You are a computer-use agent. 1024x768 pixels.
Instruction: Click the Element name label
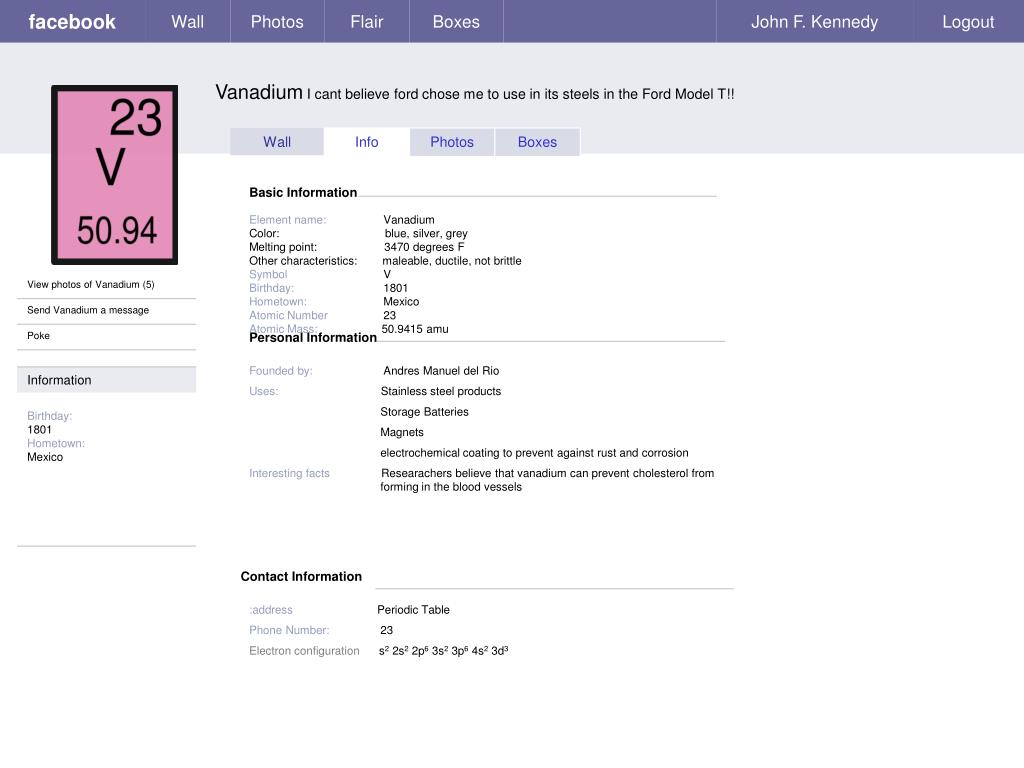click(287, 219)
